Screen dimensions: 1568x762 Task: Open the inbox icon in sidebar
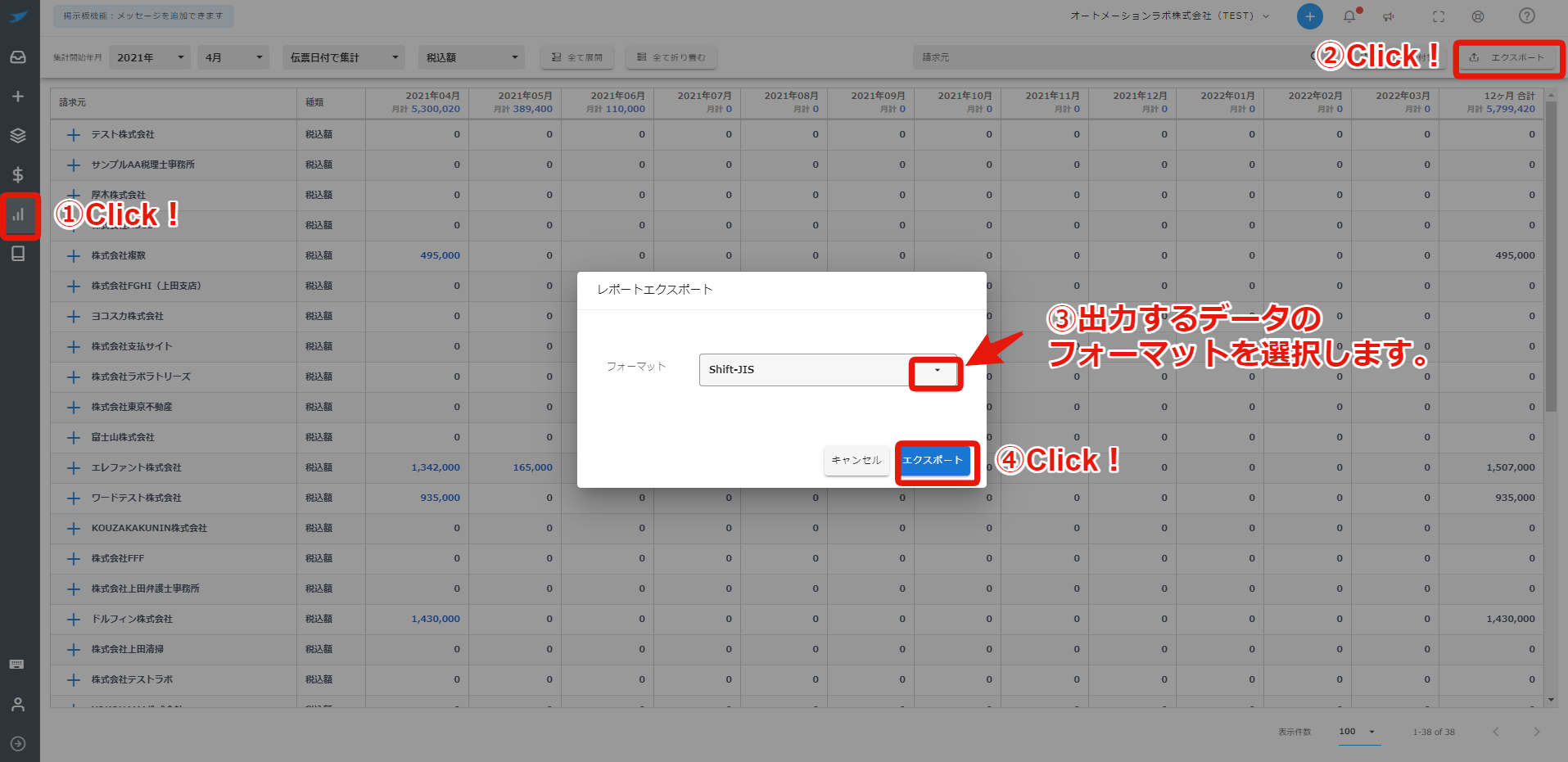[18, 57]
